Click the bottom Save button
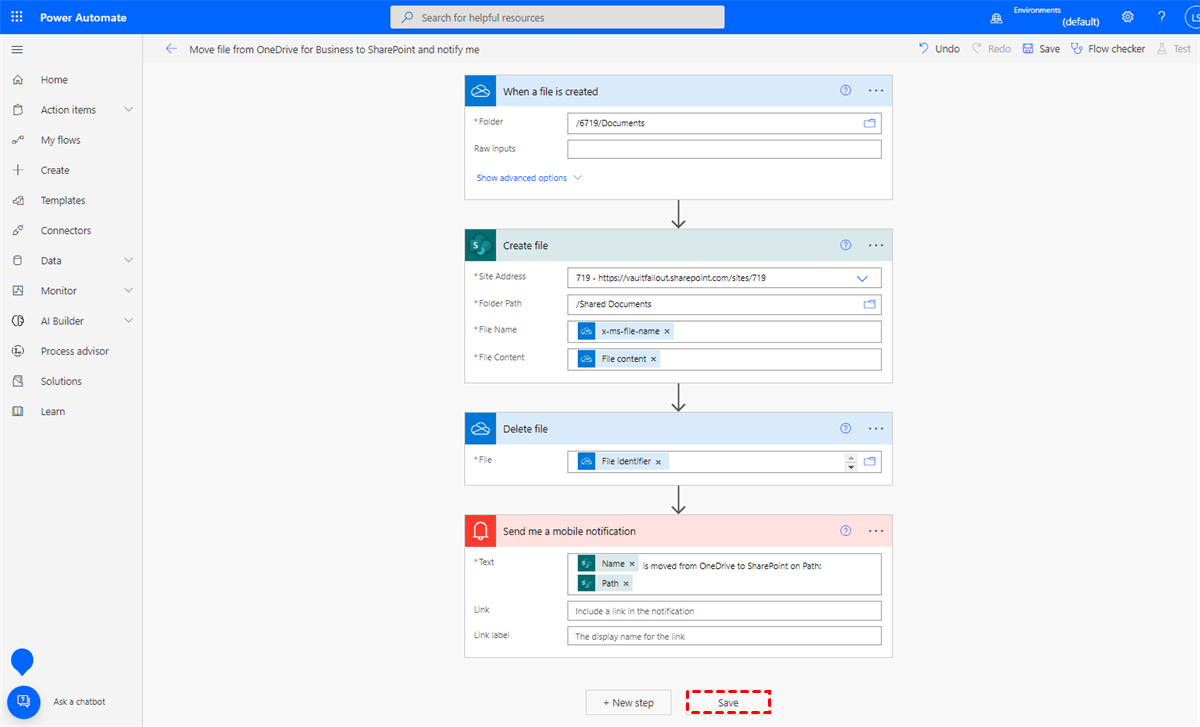Screen dimensions: 1200x727 tap(728, 702)
